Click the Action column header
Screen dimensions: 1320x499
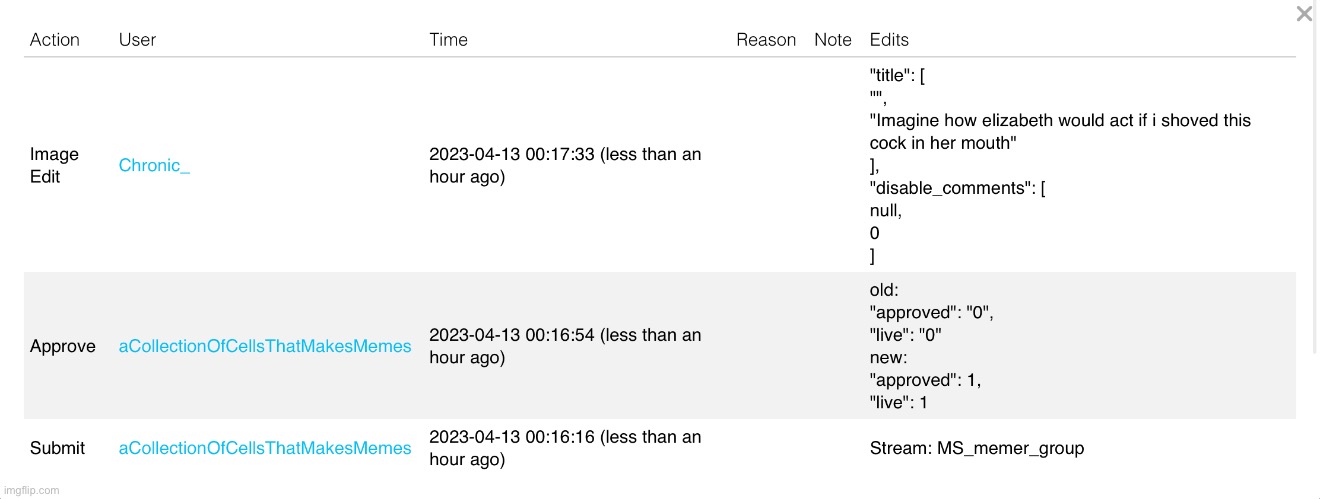[x=54, y=40]
